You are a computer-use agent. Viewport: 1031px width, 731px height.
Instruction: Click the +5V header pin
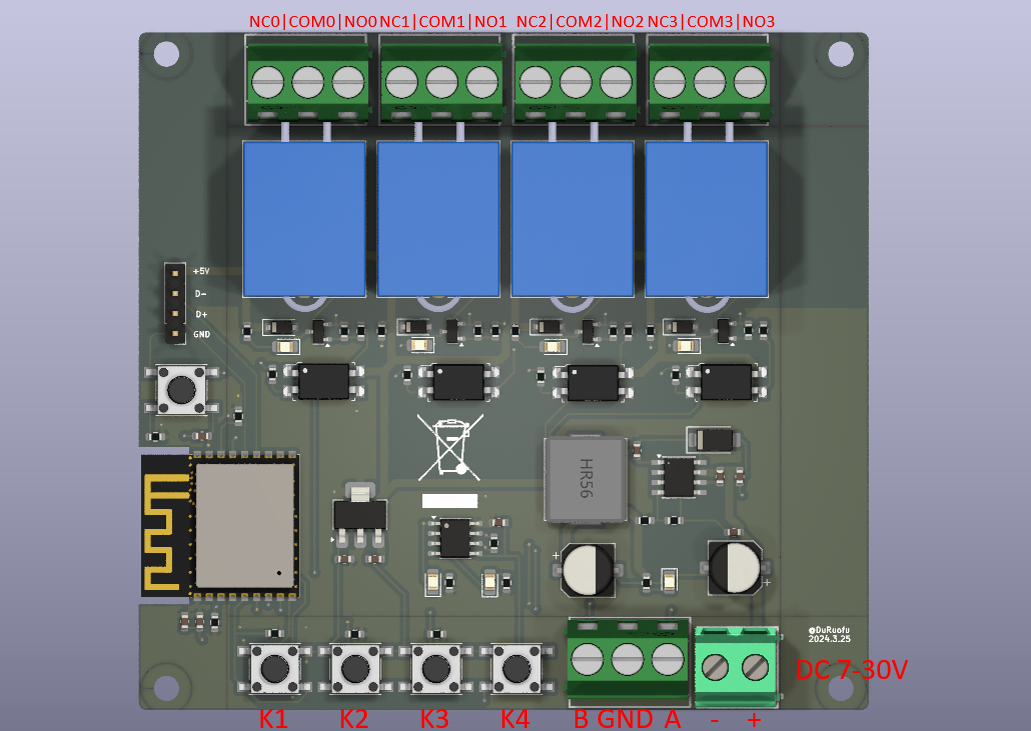click(x=175, y=272)
